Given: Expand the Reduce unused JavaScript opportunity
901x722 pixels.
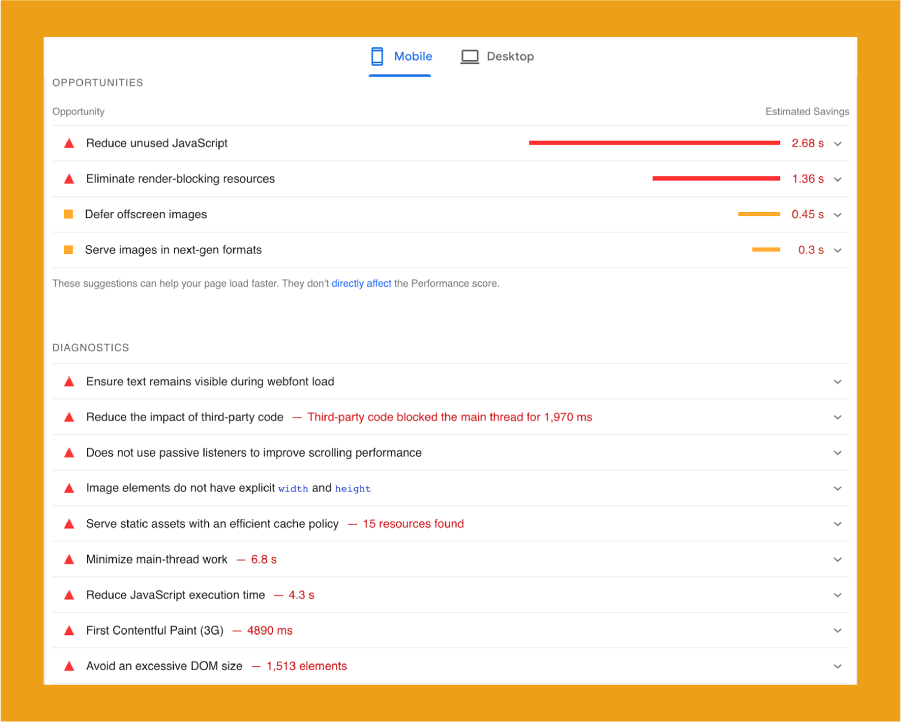Looking at the screenshot, I should (x=838, y=143).
